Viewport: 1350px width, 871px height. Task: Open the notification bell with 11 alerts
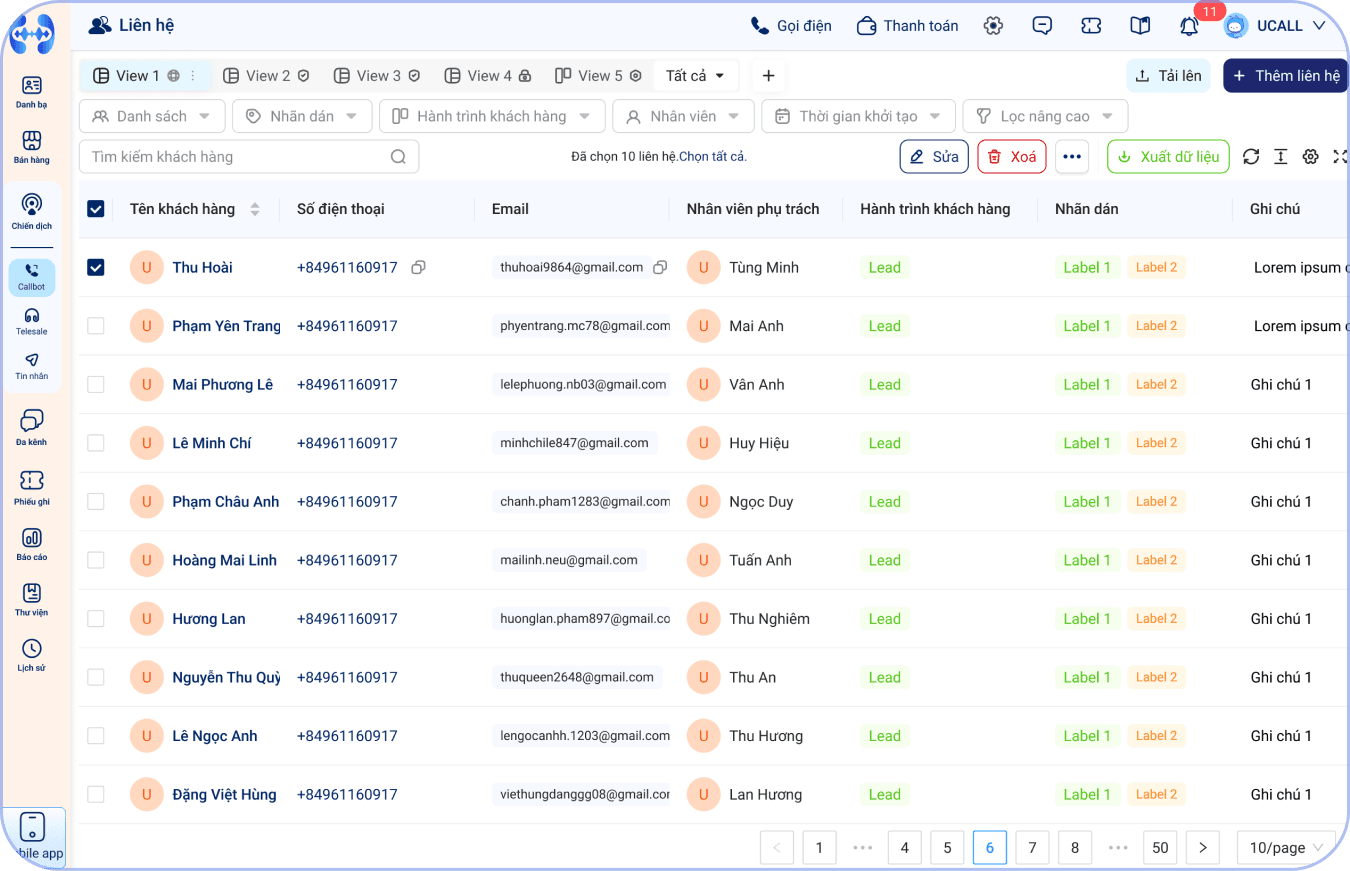[x=1189, y=25]
